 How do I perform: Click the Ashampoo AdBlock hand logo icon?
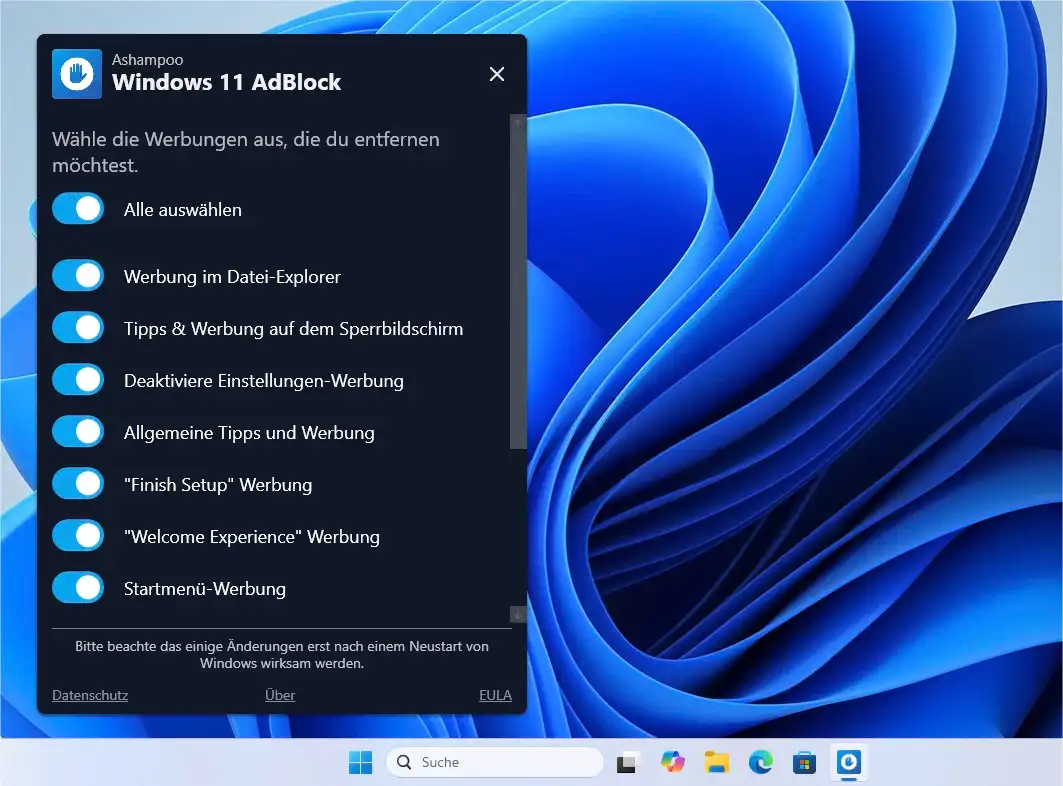point(77,74)
